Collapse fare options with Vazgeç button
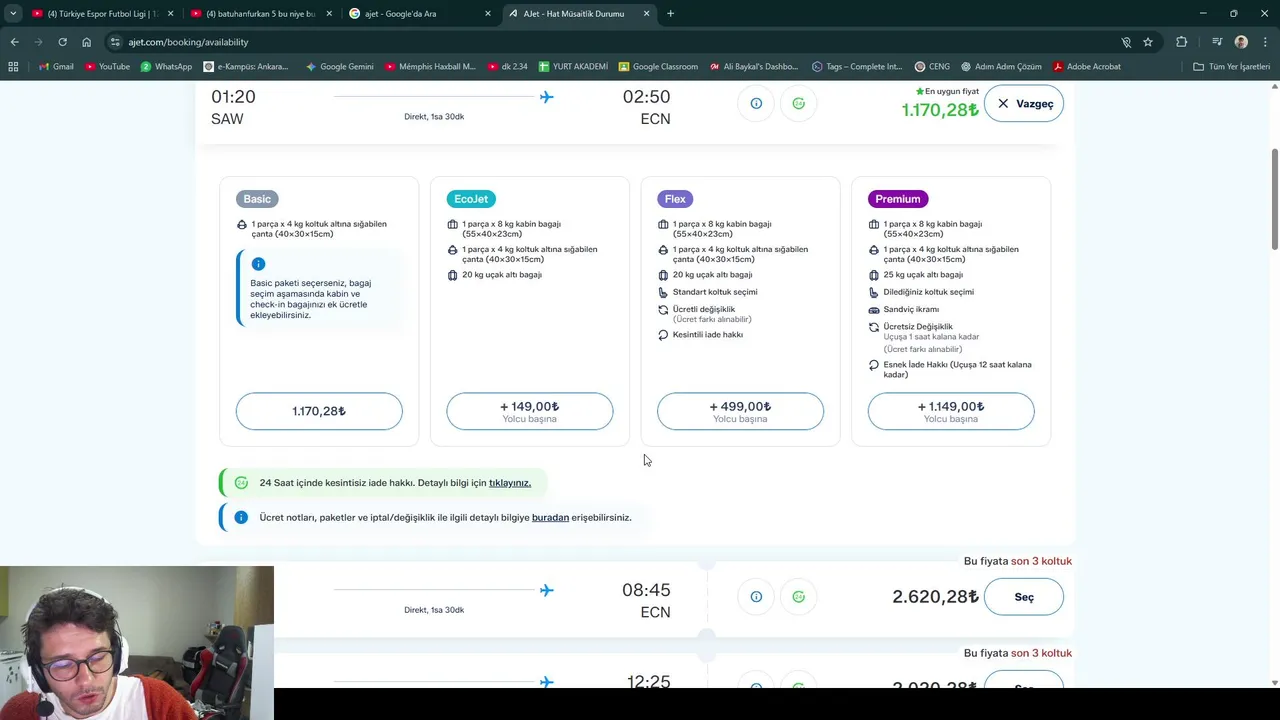1280x720 pixels. [1024, 103]
